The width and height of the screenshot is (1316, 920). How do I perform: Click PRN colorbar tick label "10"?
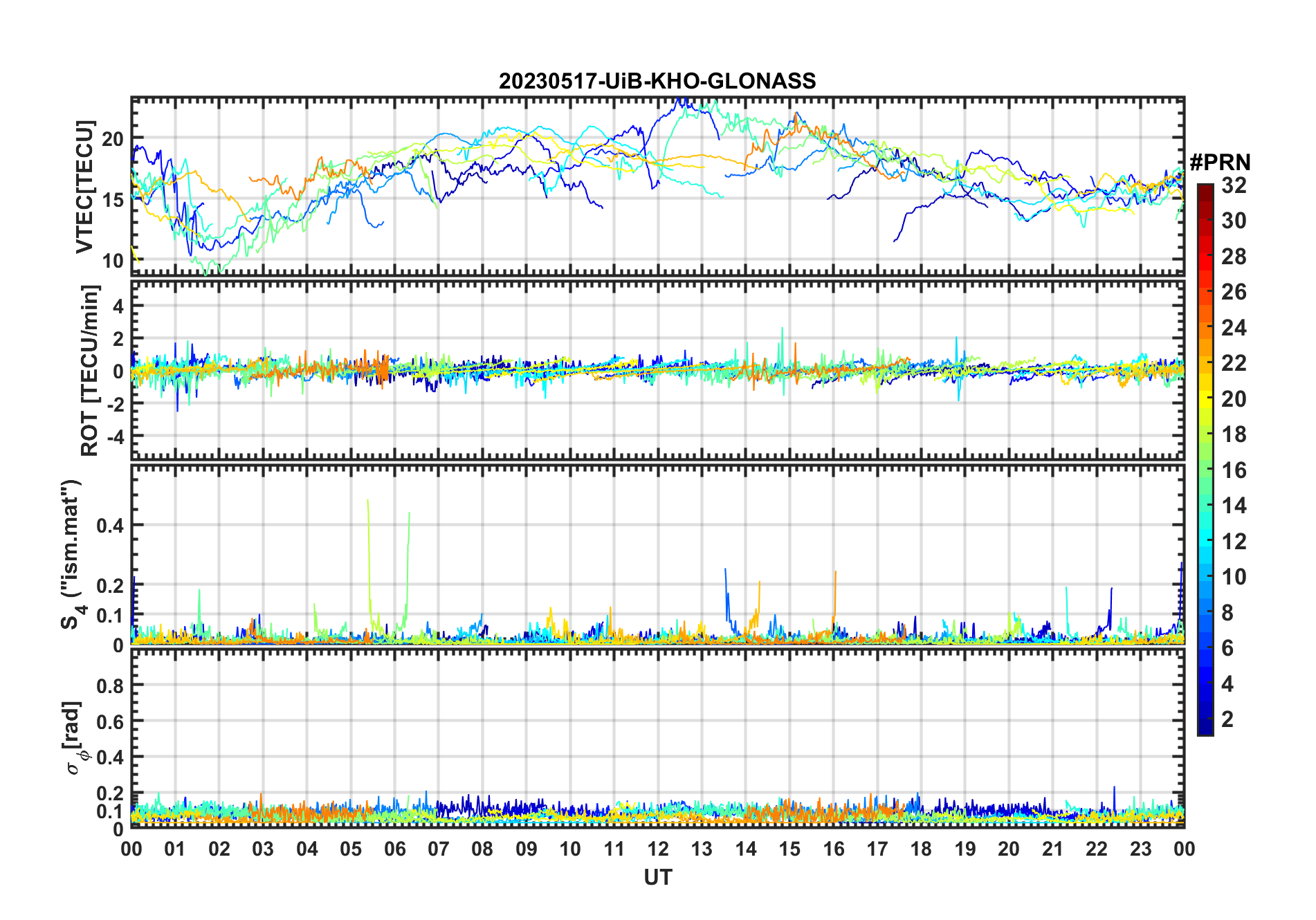click(1234, 577)
